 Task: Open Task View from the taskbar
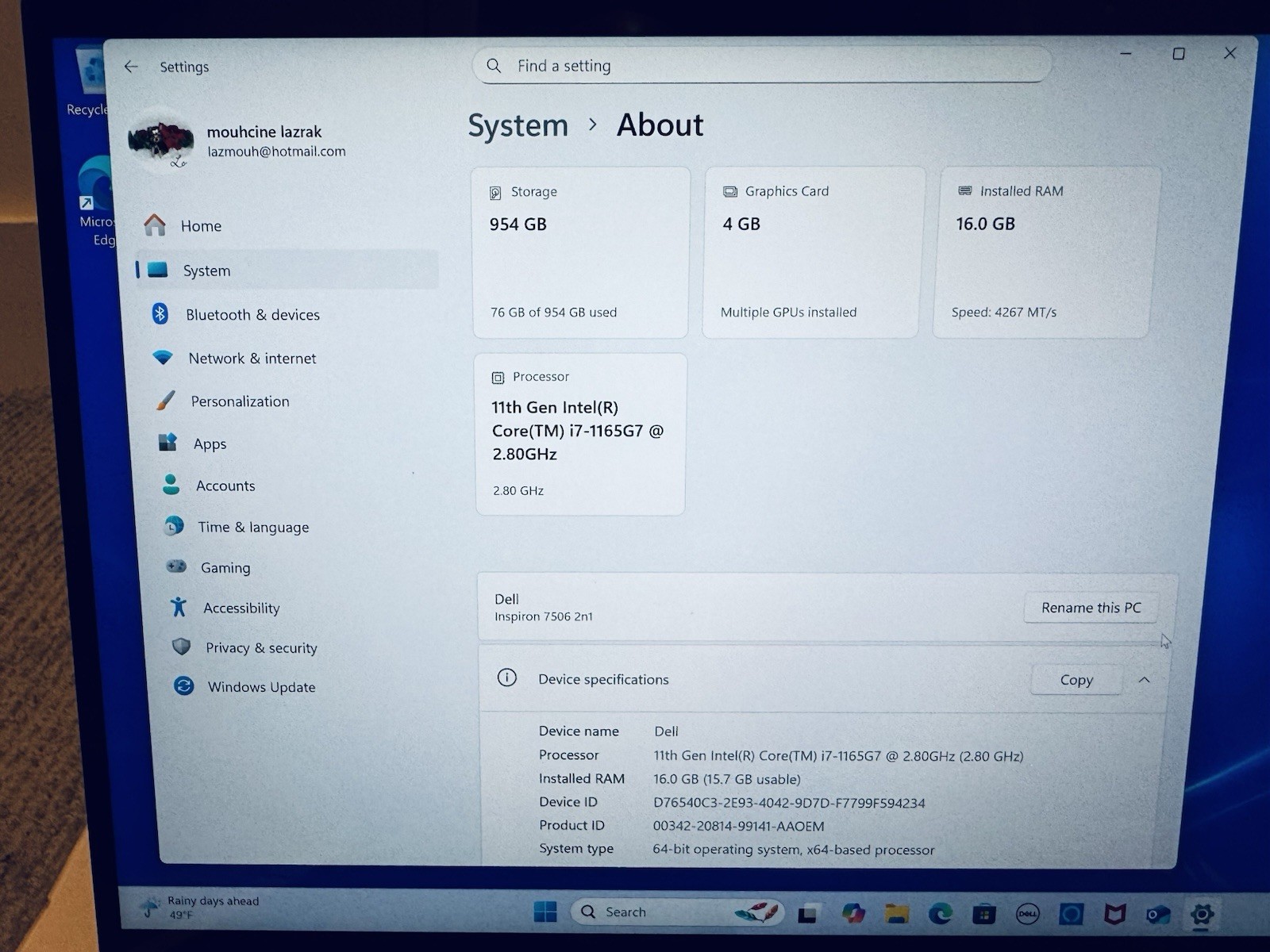click(x=807, y=913)
